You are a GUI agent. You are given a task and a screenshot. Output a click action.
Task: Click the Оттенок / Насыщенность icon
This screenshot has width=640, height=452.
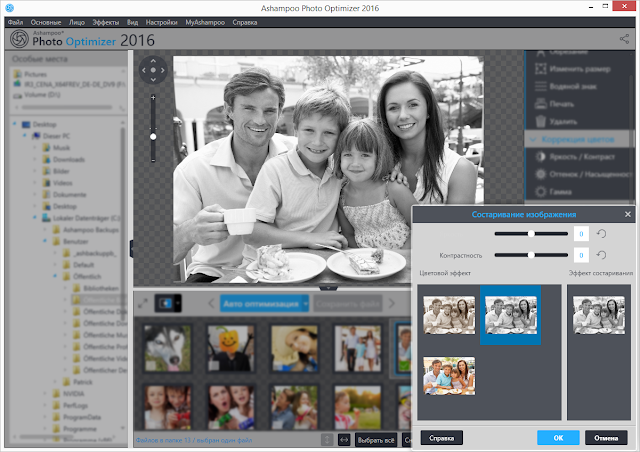(x=541, y=174)
